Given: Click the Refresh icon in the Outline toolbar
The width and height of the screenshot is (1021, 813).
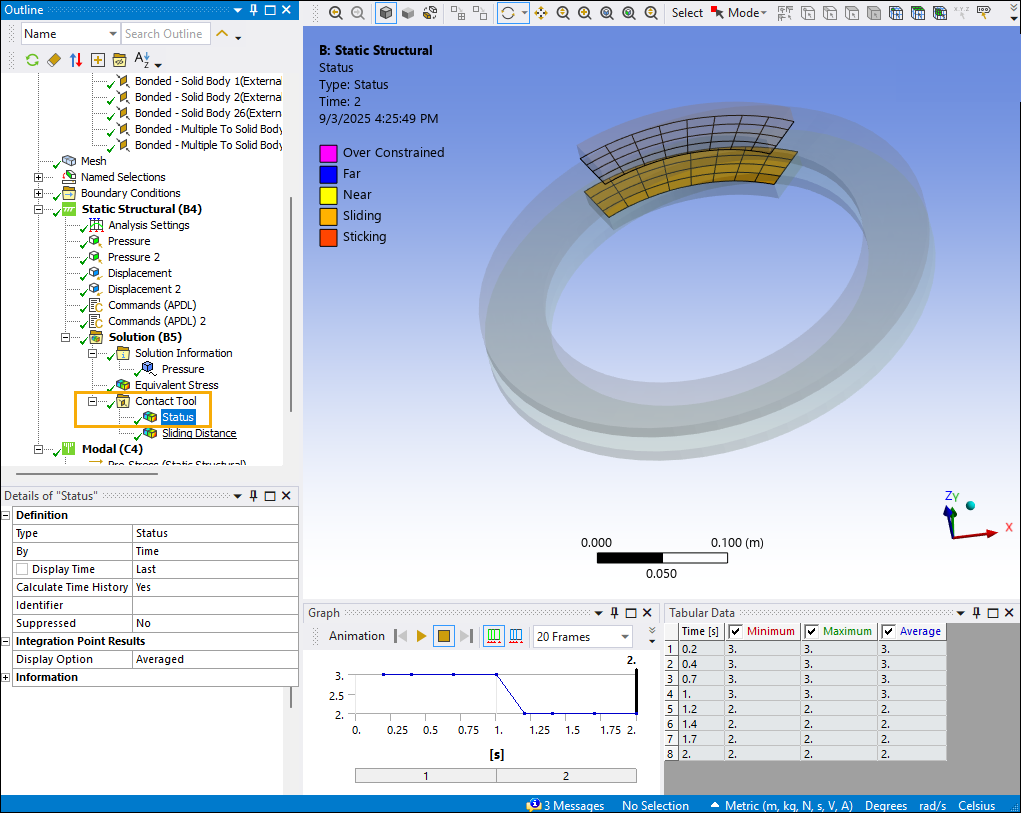Looking at the screenshot, I should (32, 60).
